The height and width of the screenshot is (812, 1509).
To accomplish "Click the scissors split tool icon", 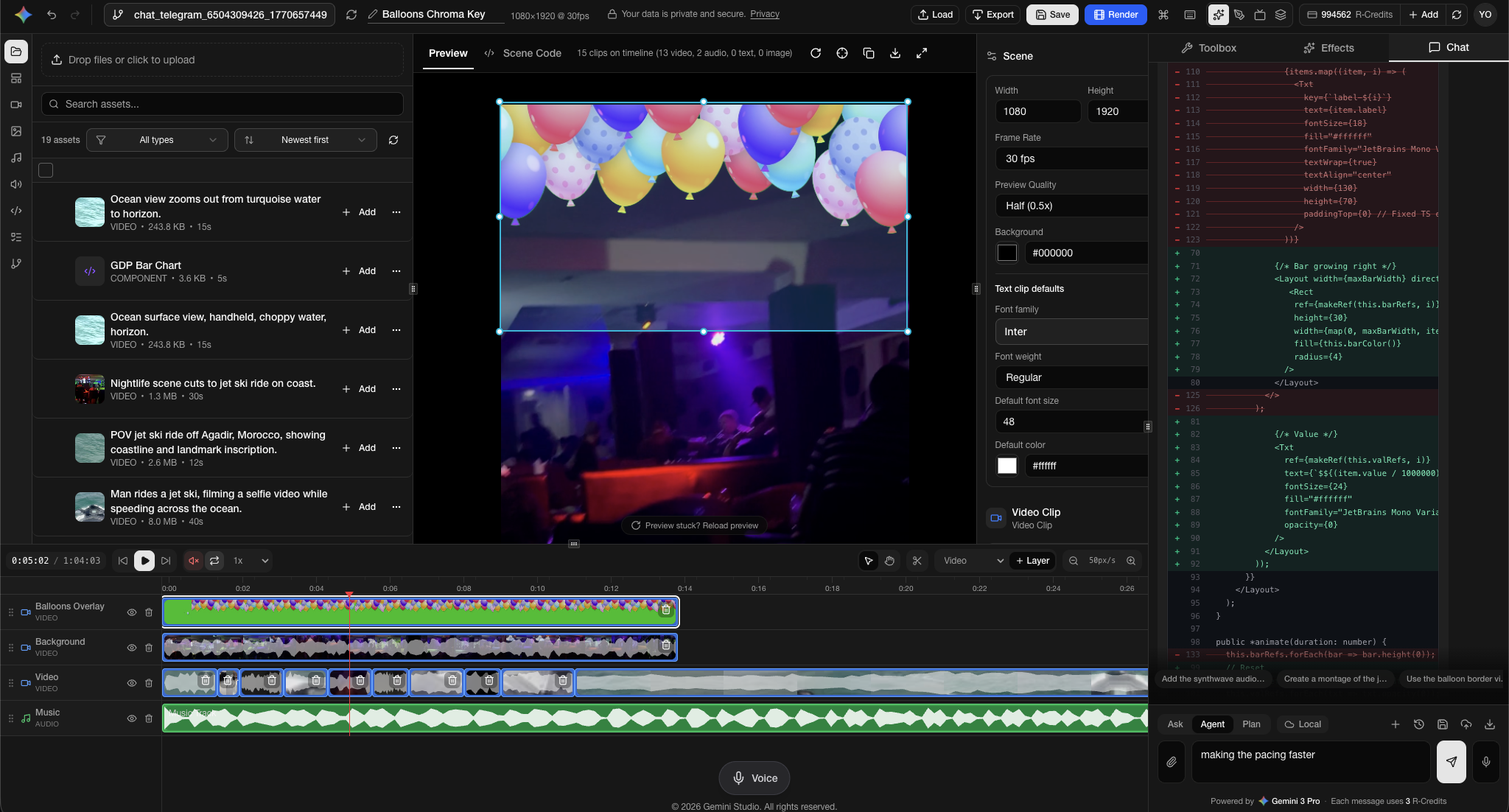I will (x=917, y=561).
